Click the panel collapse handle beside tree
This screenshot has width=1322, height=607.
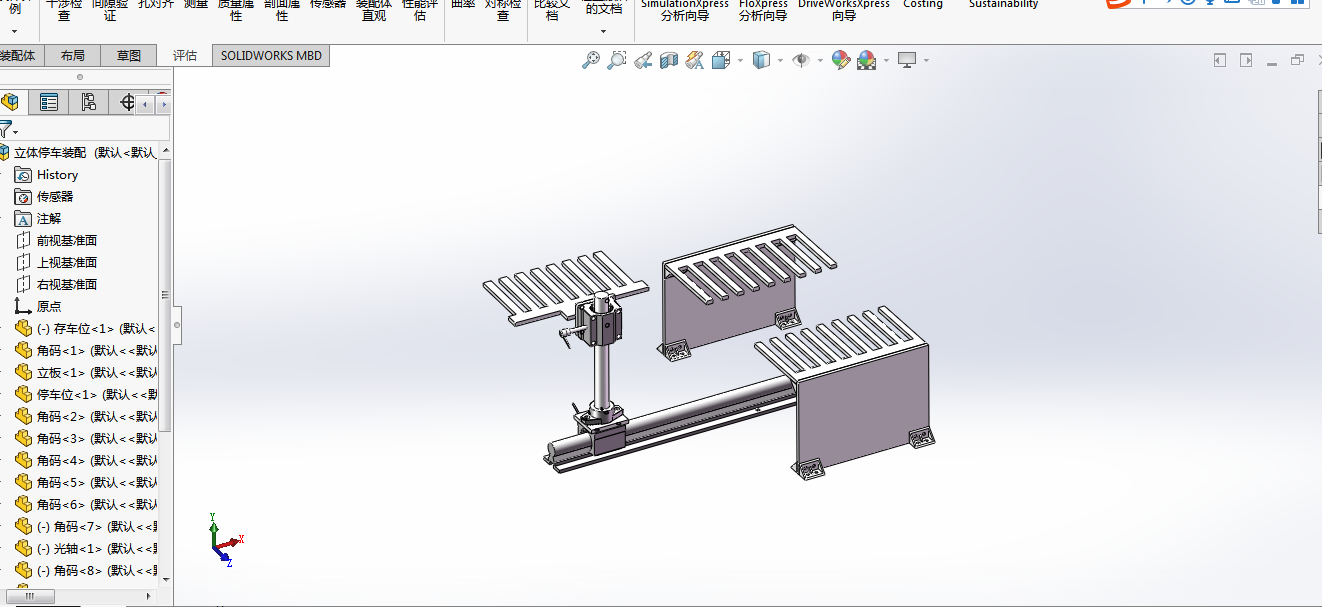178,325
